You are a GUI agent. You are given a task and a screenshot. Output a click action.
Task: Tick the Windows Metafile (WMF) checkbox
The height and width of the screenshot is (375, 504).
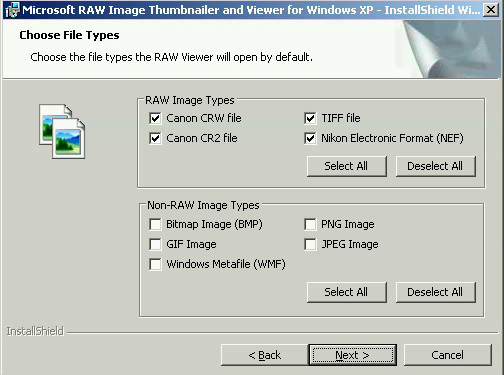155,264
